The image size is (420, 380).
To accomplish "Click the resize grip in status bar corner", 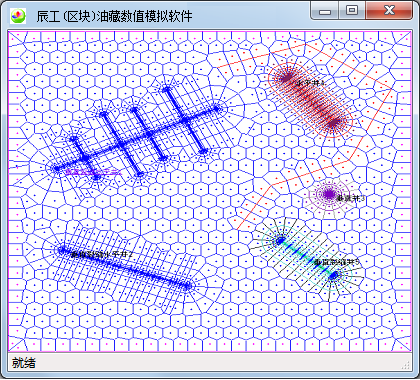I will click(x=406, y=365).
